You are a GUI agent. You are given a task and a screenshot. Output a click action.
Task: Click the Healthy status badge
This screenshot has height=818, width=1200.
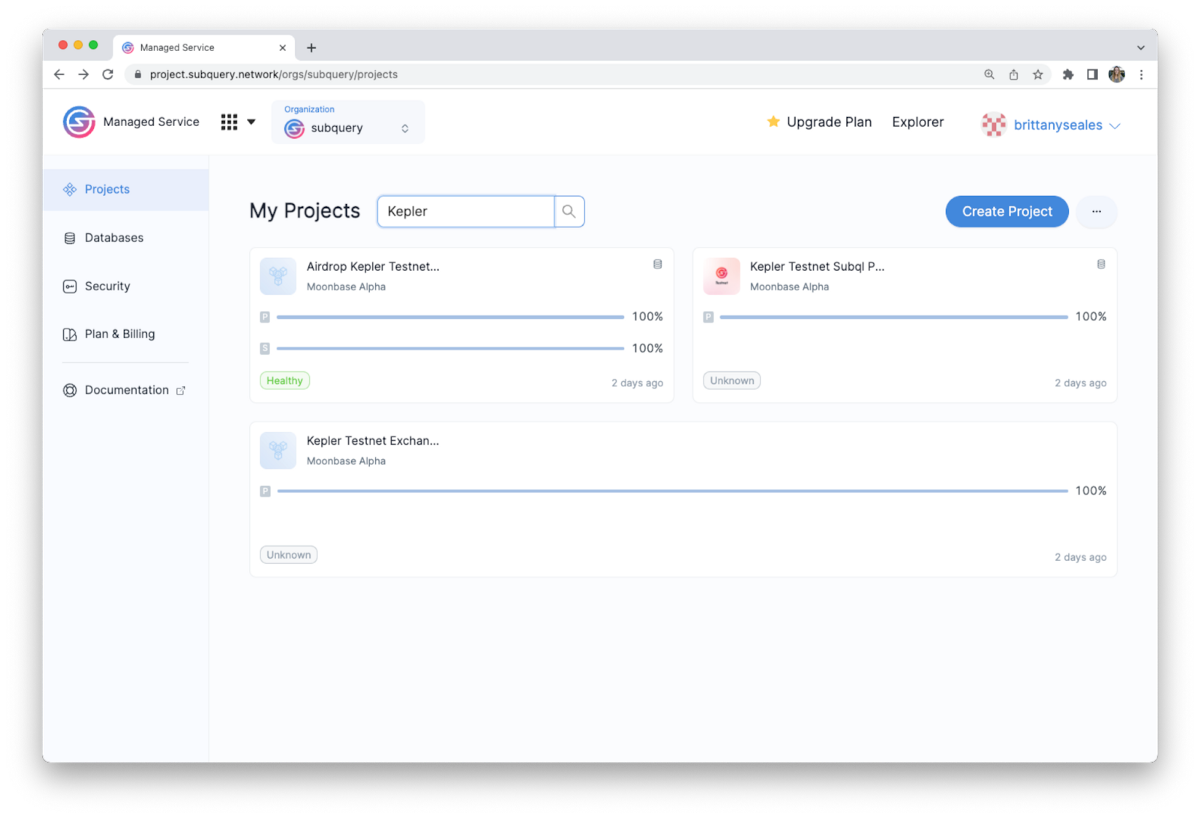(x=285, y=380)
